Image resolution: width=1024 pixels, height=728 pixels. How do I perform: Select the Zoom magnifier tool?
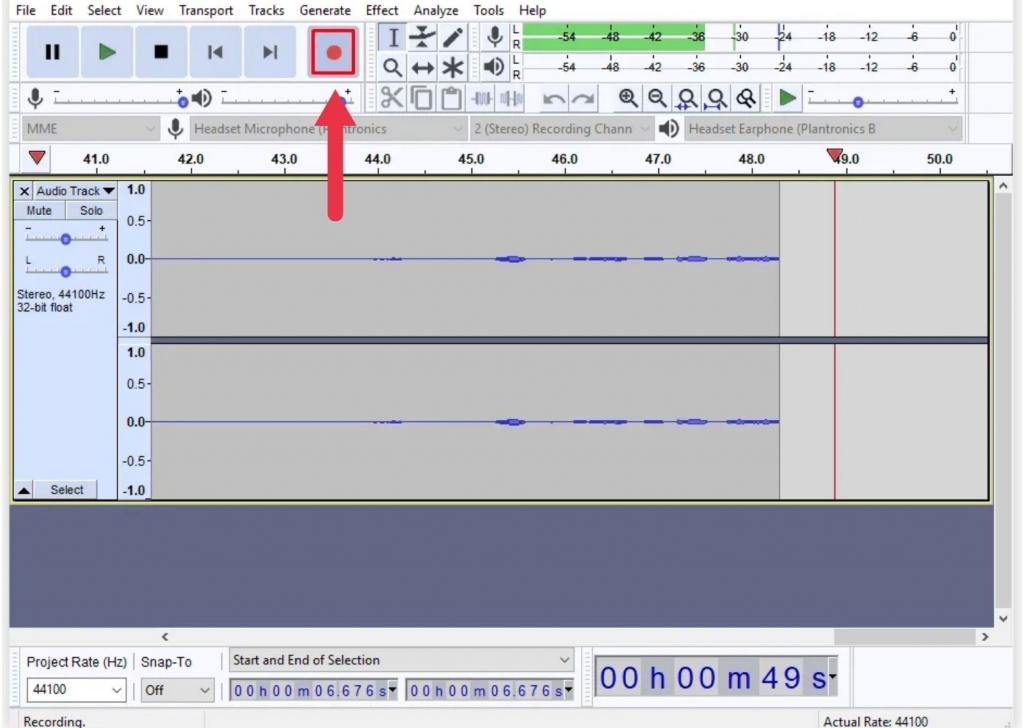click(x=392, y=67)
